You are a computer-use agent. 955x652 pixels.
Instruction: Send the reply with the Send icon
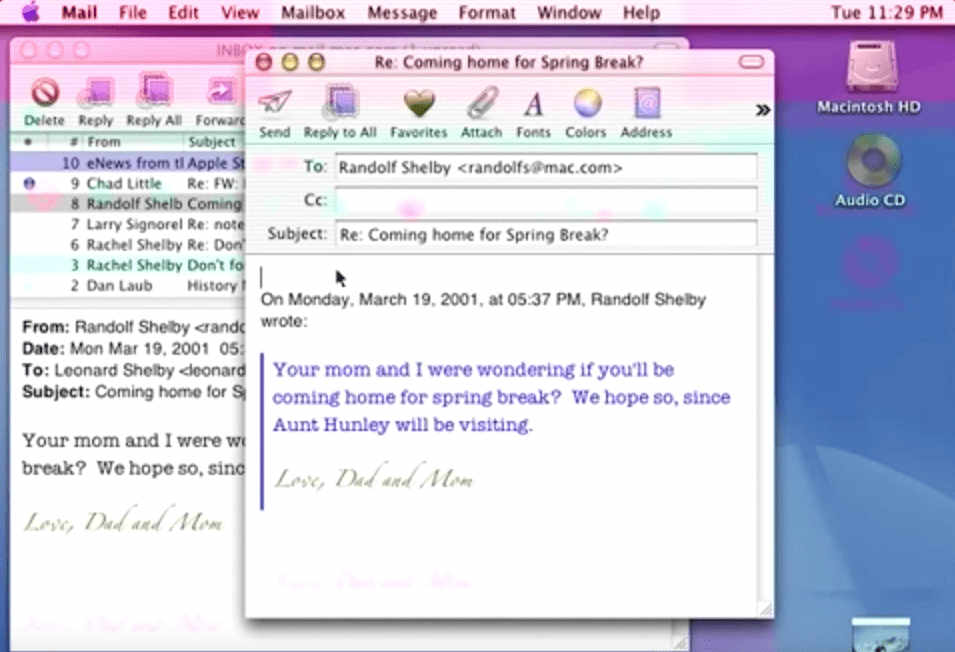[275, 102]
